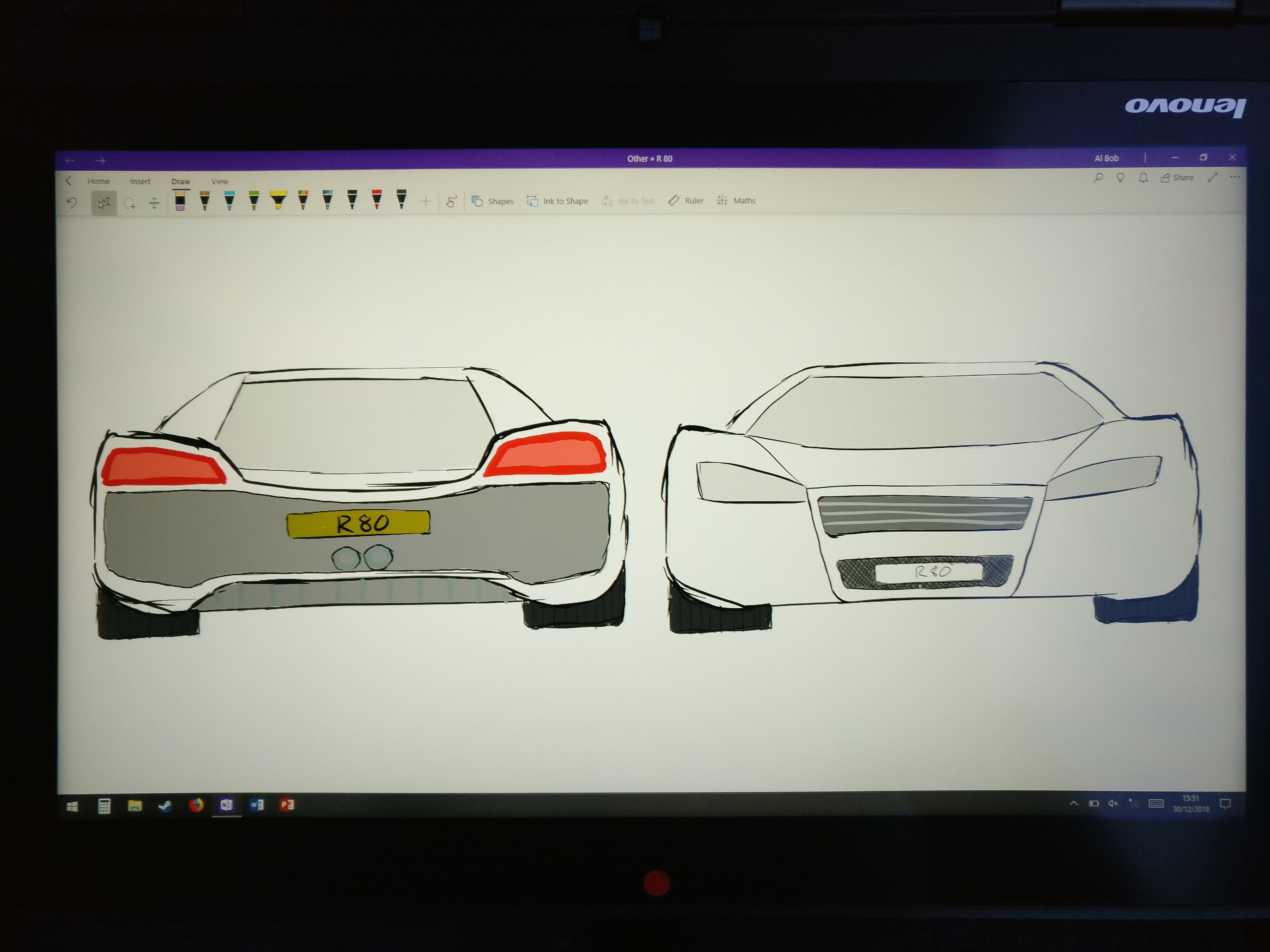Click the page title Other » R 80

click(x=649, y=158)
